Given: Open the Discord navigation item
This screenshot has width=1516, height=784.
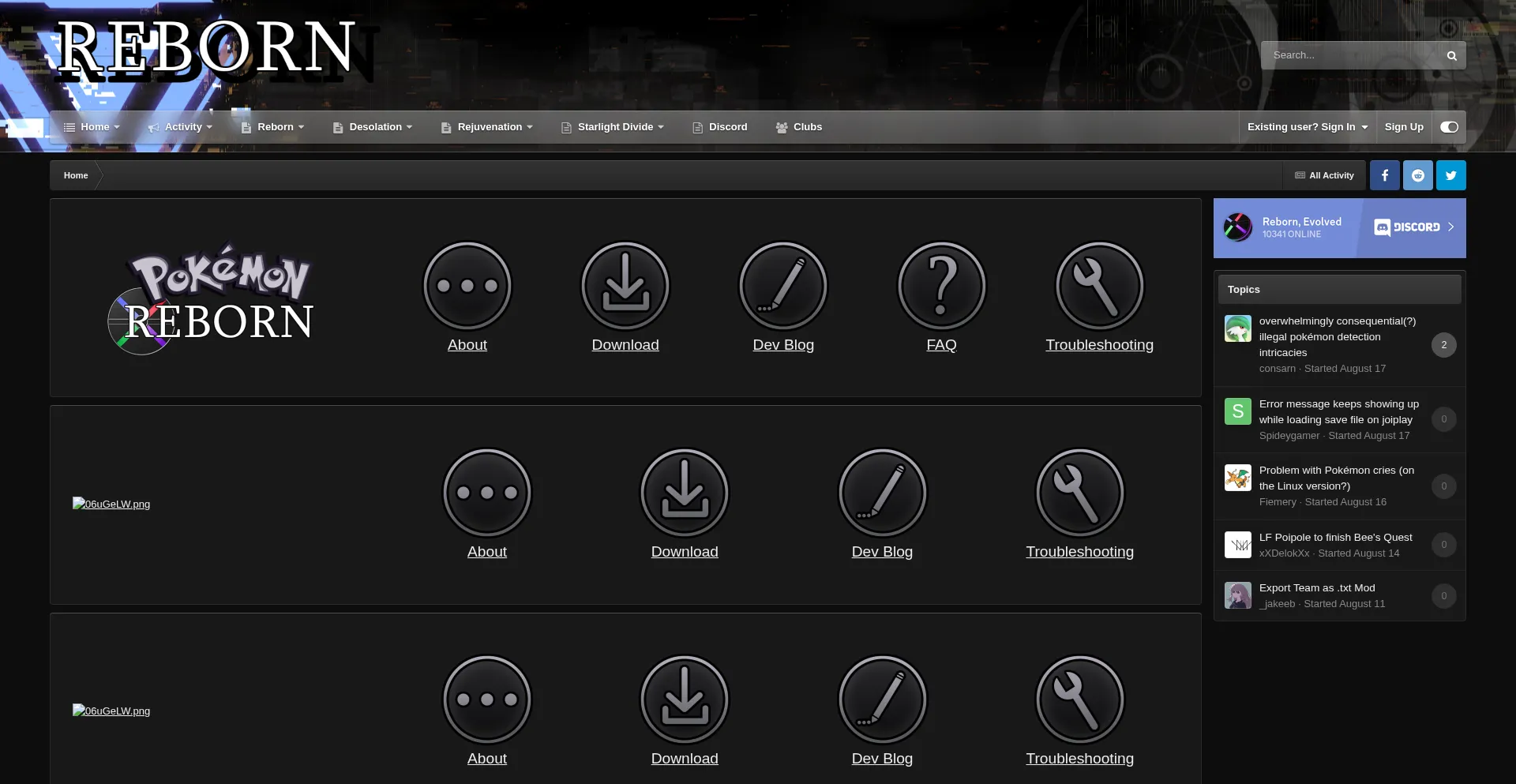Looking at the screenshot, I should point(720,127).
